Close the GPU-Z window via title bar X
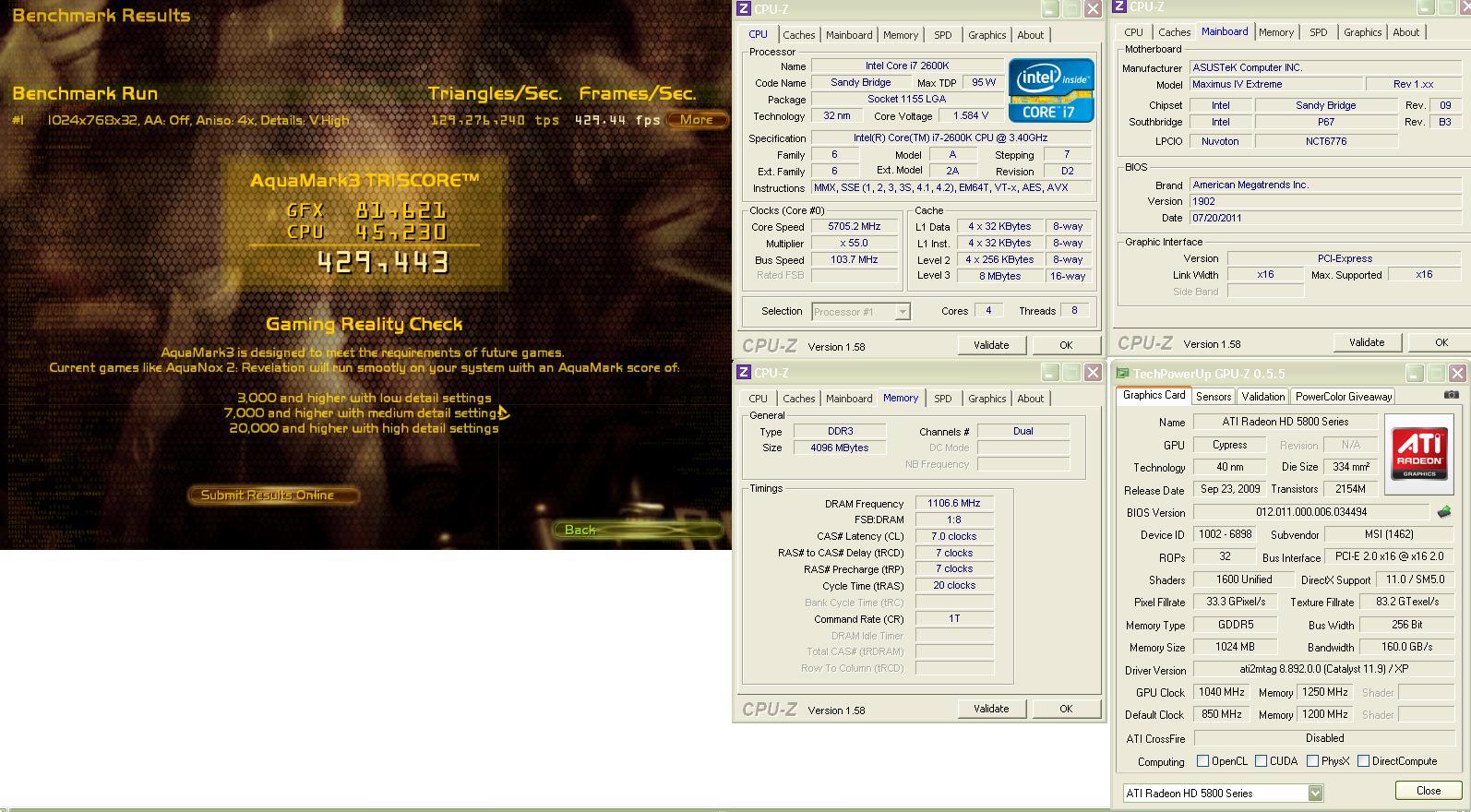 [x=1457, y=374]
